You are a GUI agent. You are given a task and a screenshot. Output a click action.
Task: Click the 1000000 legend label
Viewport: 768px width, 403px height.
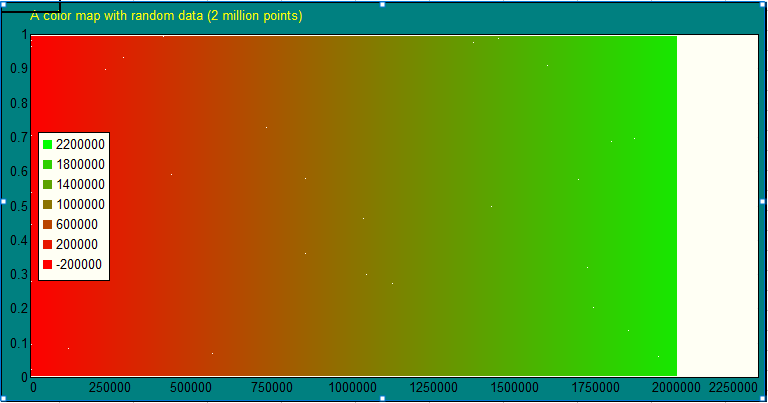pos(80,205)
